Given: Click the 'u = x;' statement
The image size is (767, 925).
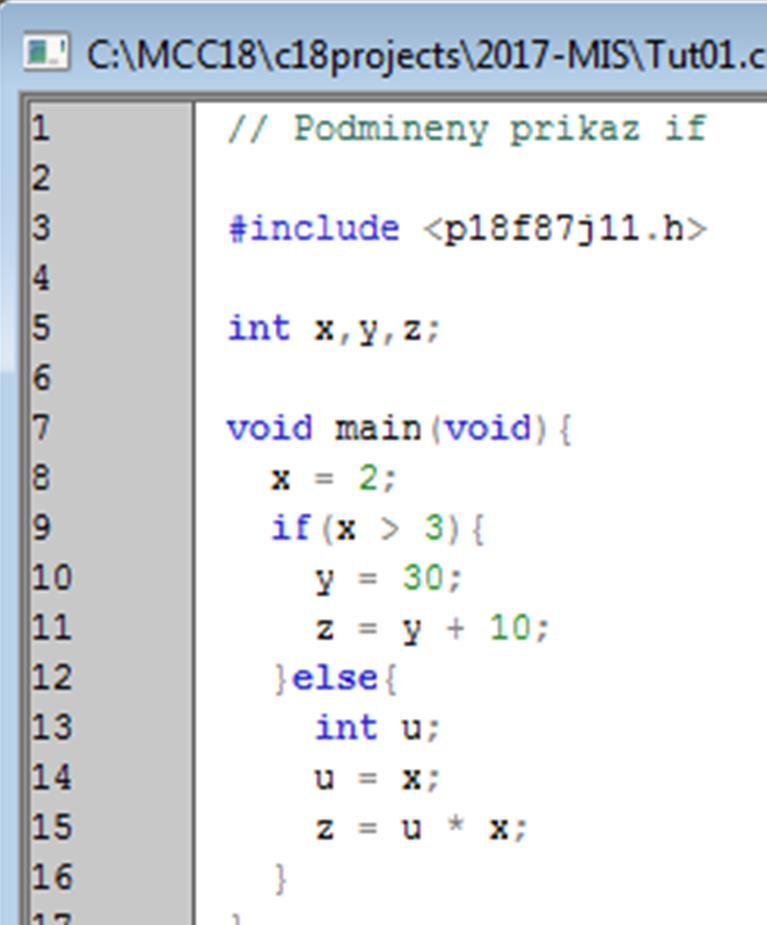Looking at the screenshot, I should [378, 778].
